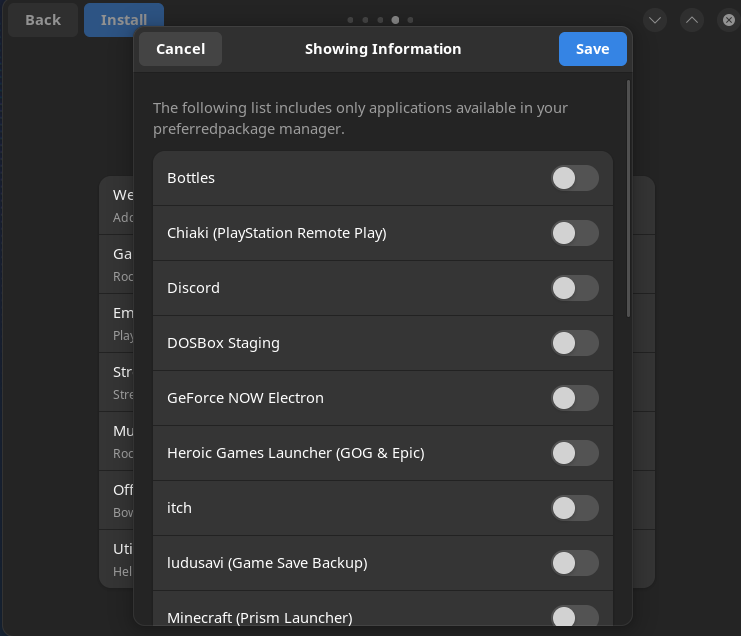The image size is (741, 636).
Task: Click the down-chevron window icon
Action: (655, 20)
